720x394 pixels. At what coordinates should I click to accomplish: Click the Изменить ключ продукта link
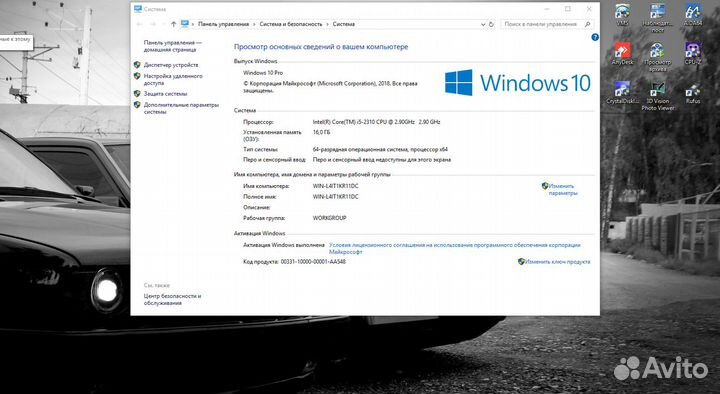pyautogui.click(x=557, y=262)
